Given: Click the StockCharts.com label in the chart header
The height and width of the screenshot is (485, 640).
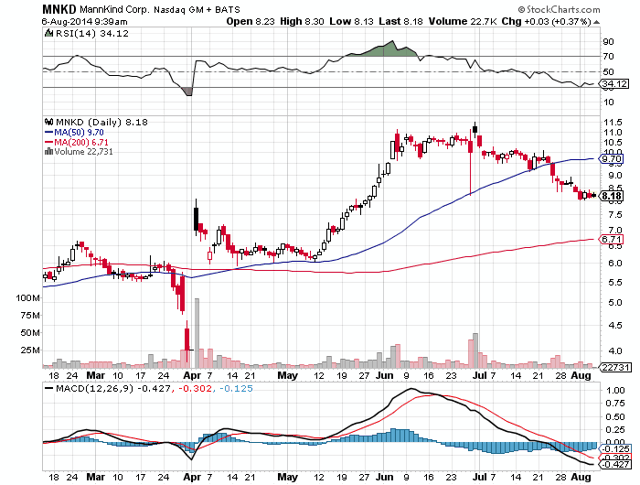Looking at the screenshot, I should coord(559,9).
